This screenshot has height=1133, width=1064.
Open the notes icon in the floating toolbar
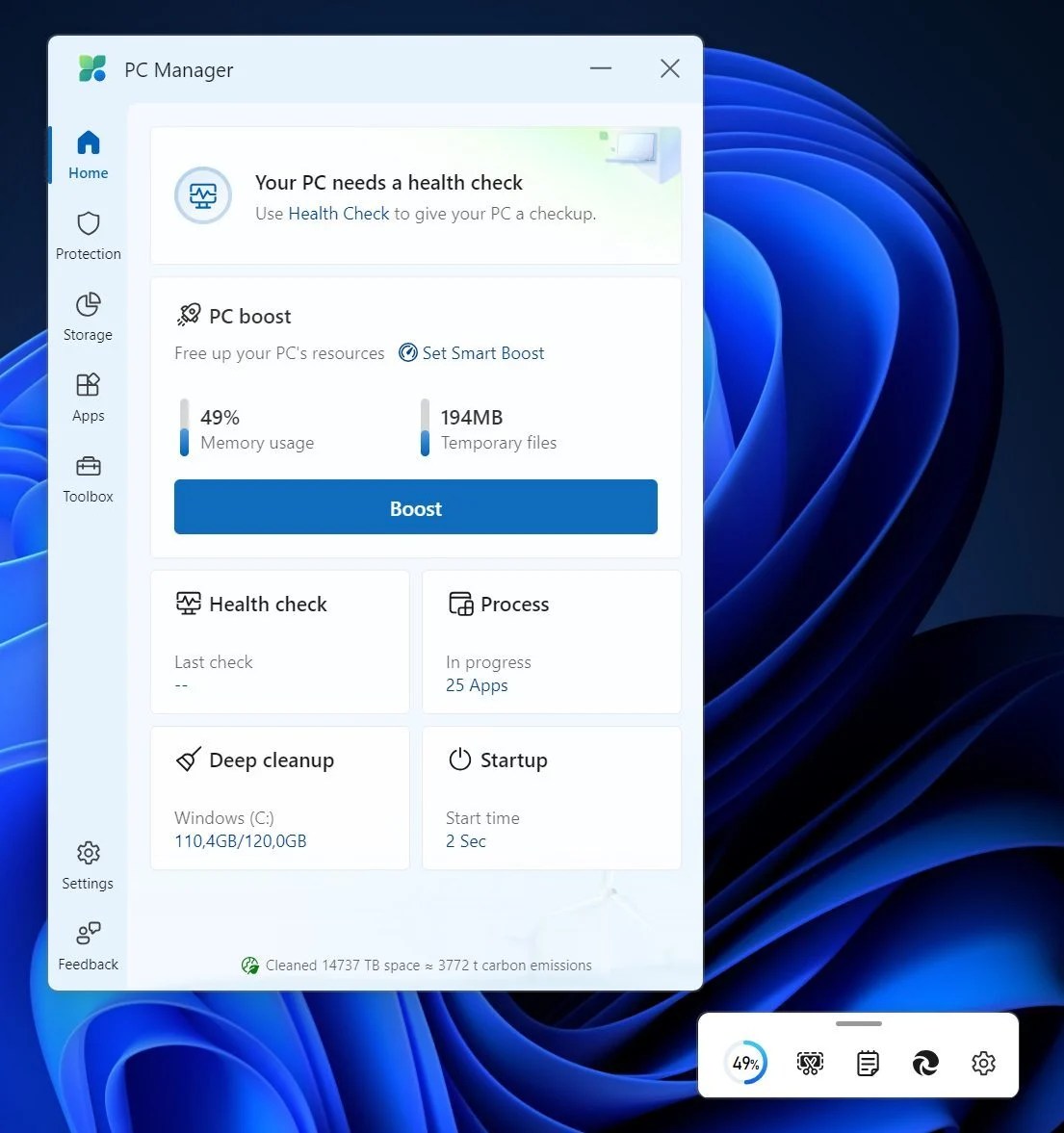tap(868, 1063)
